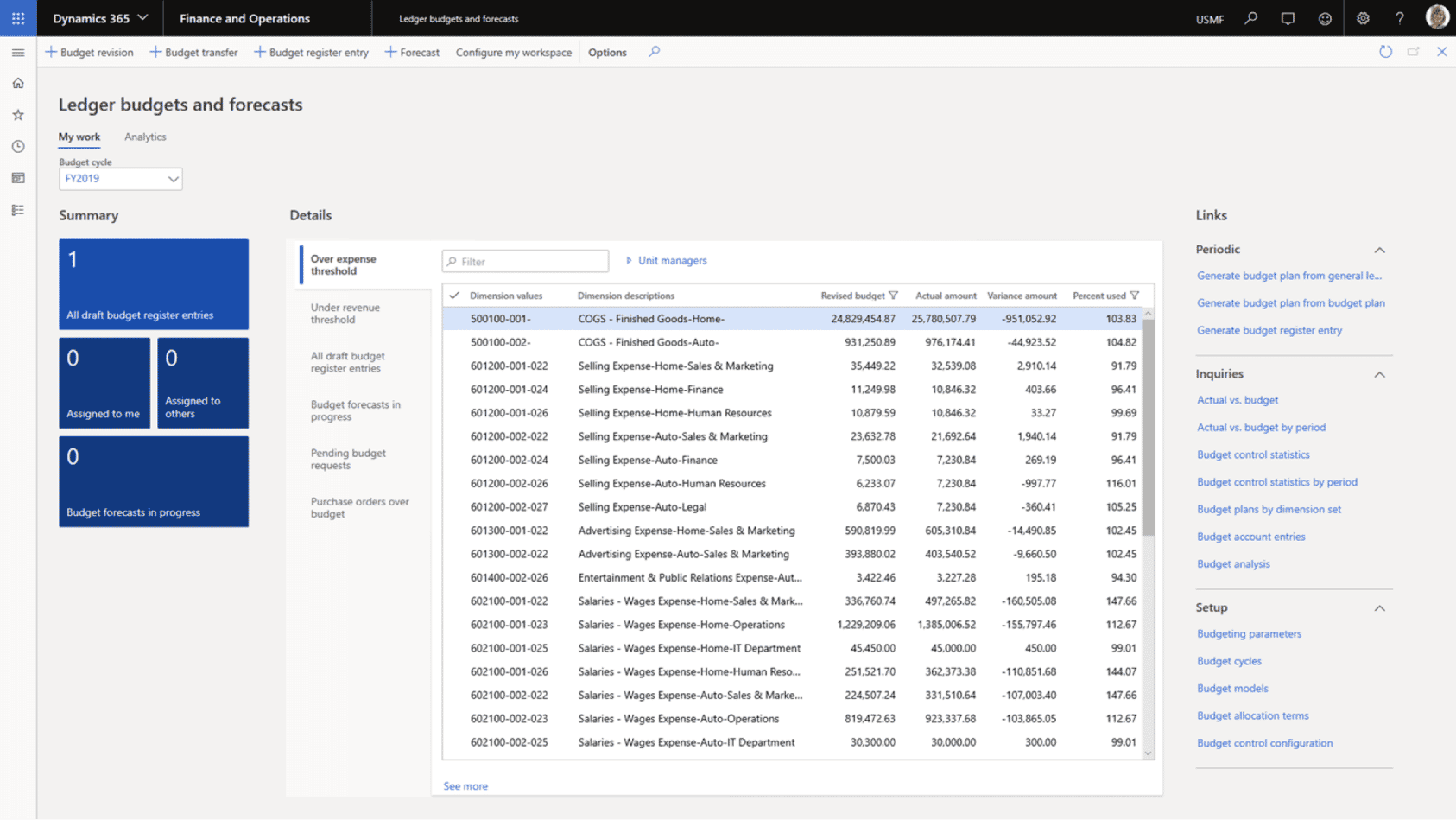The height and width of the screenshot is (820, 1456).
Task: Close the workspace with the X icon
Action: coord(1442,52)
